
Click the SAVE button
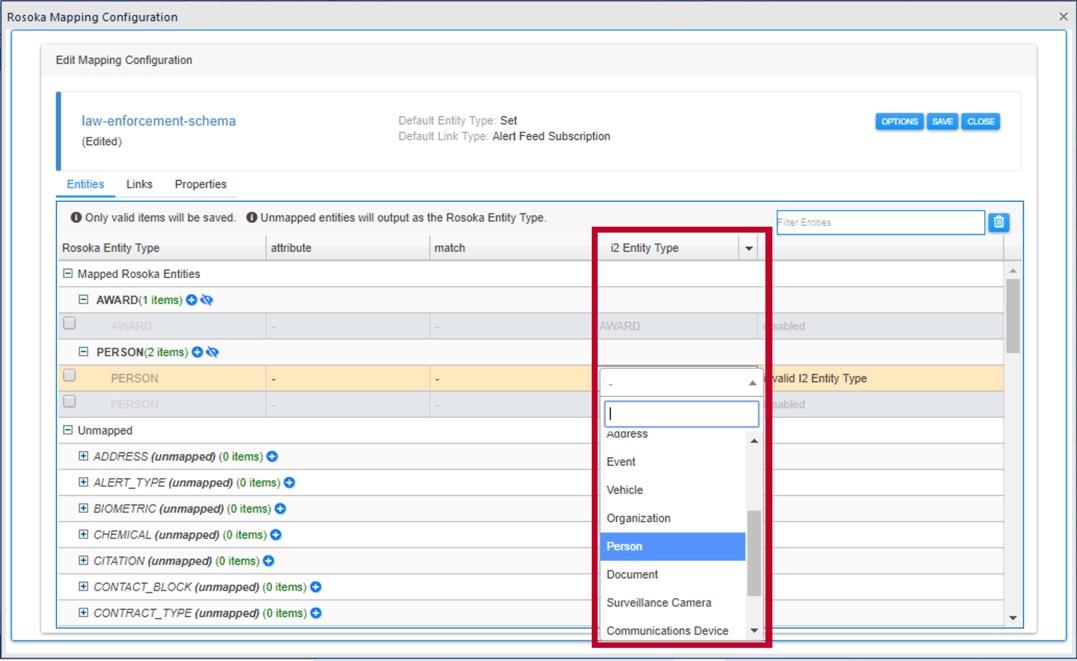[x=941, y=121]
